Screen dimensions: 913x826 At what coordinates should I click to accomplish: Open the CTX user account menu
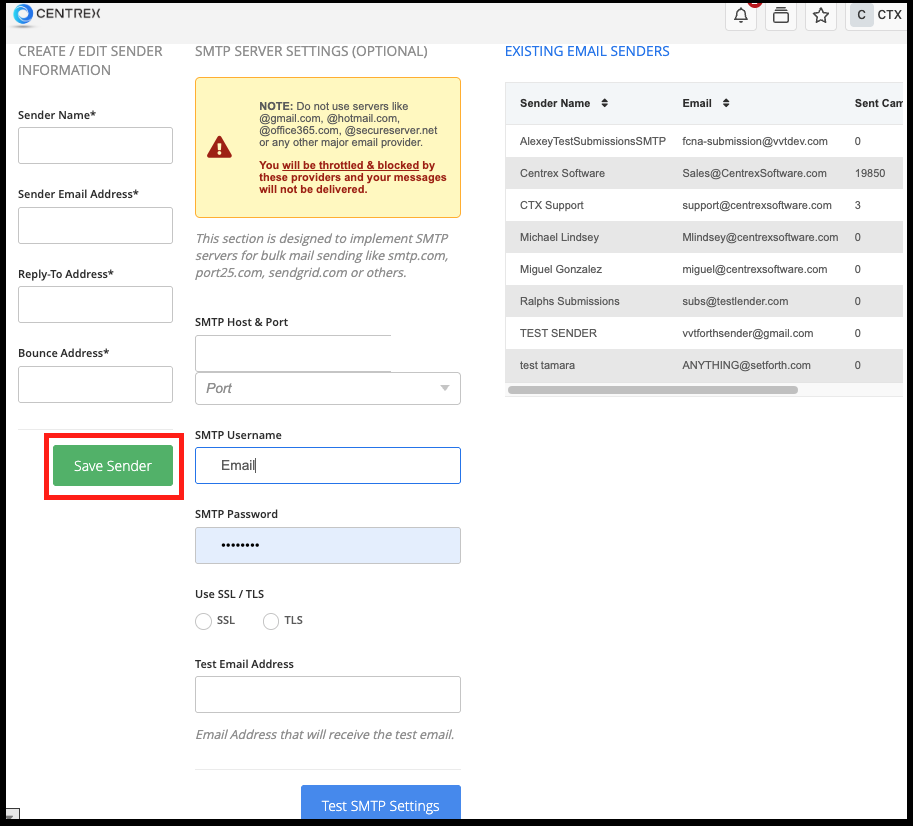point(876,15)
